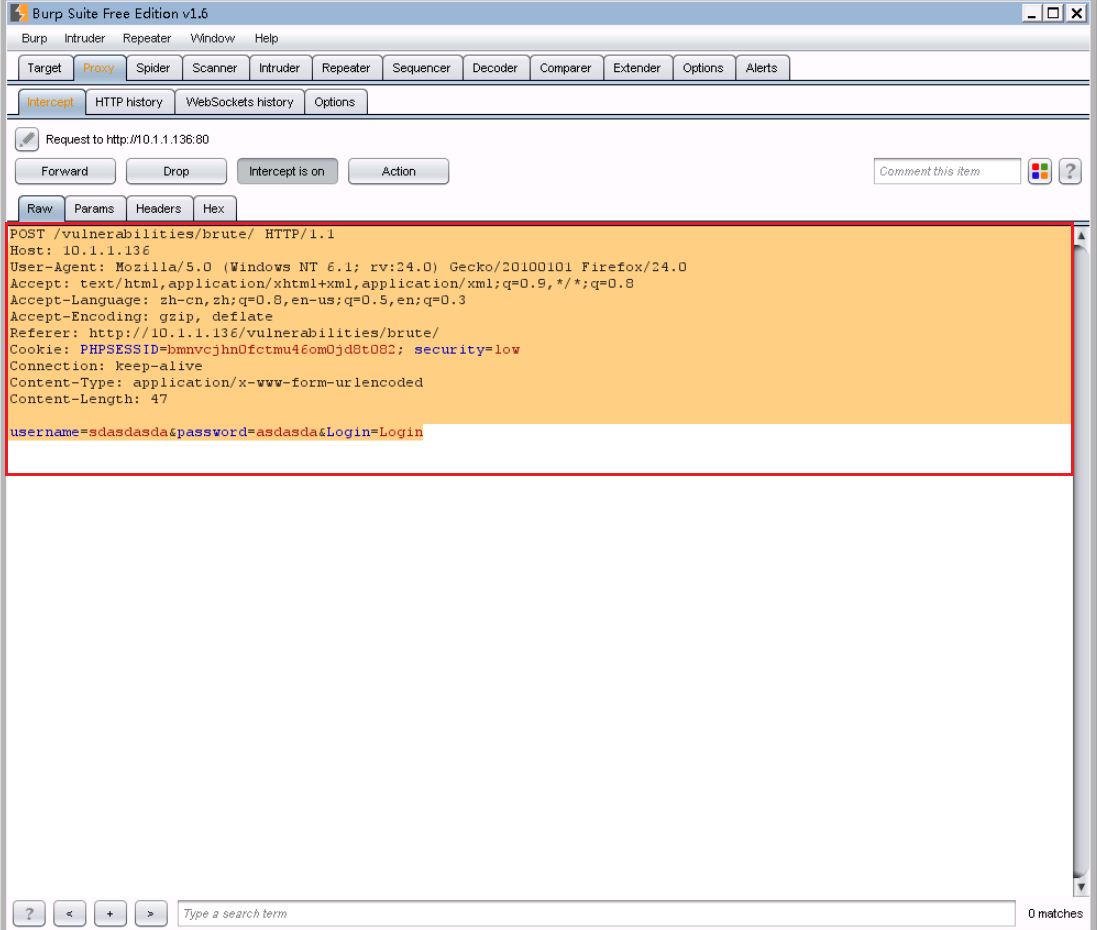Click the security=low cookie text
1097x930 pixels.
point(467,350)
